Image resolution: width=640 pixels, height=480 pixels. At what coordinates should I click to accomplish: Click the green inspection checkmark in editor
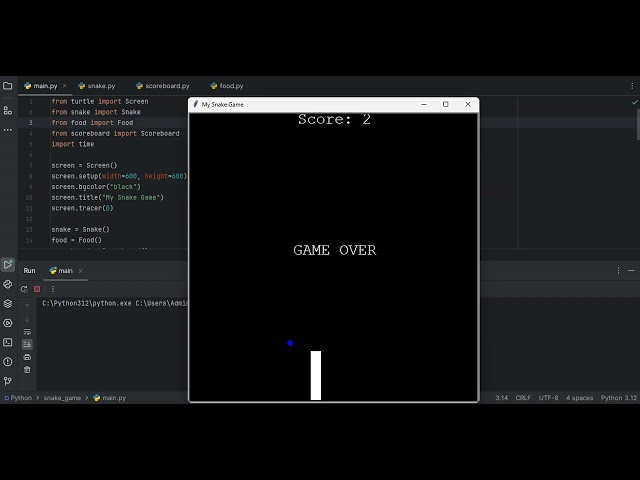(635, 102)
